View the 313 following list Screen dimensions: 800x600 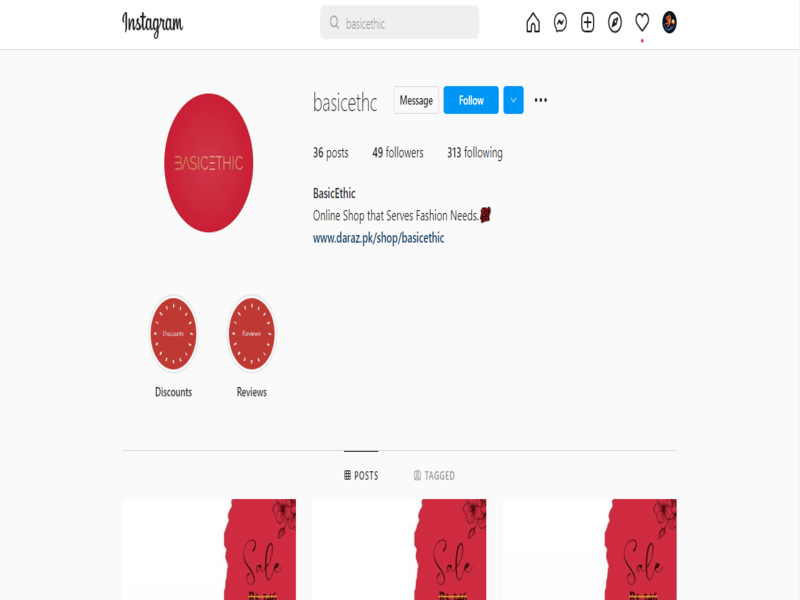click(x=474, y=153)
